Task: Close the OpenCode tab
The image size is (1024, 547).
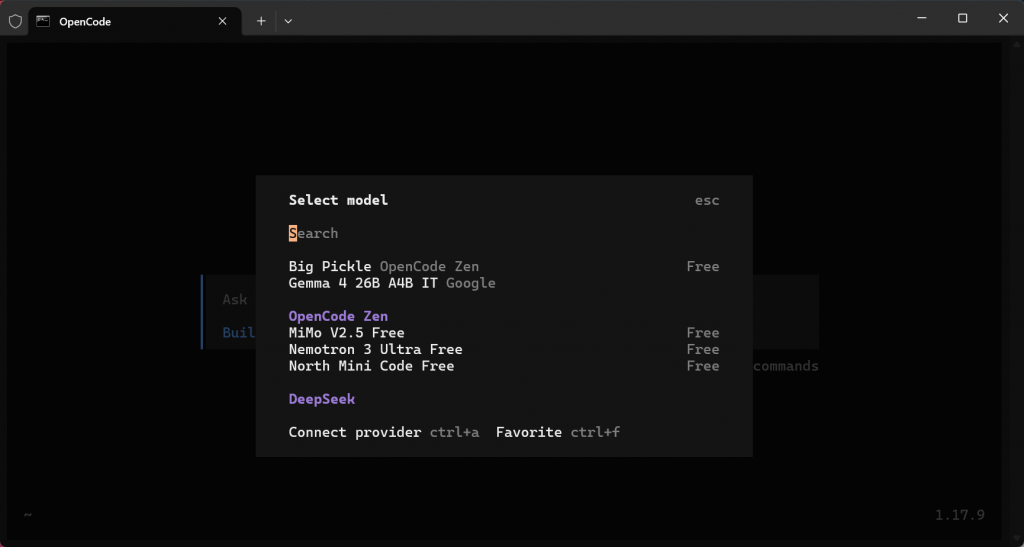Action: click(223, 22)
